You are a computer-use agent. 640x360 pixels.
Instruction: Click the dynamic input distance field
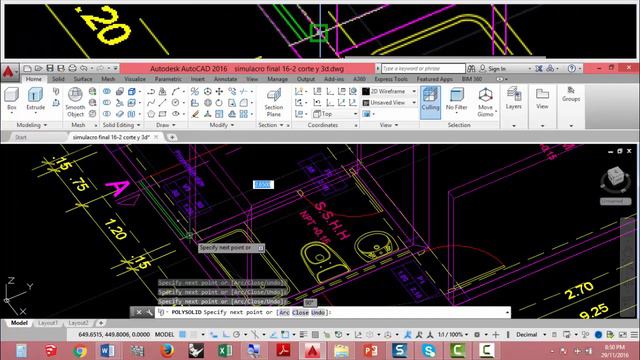tap(263, 184)
